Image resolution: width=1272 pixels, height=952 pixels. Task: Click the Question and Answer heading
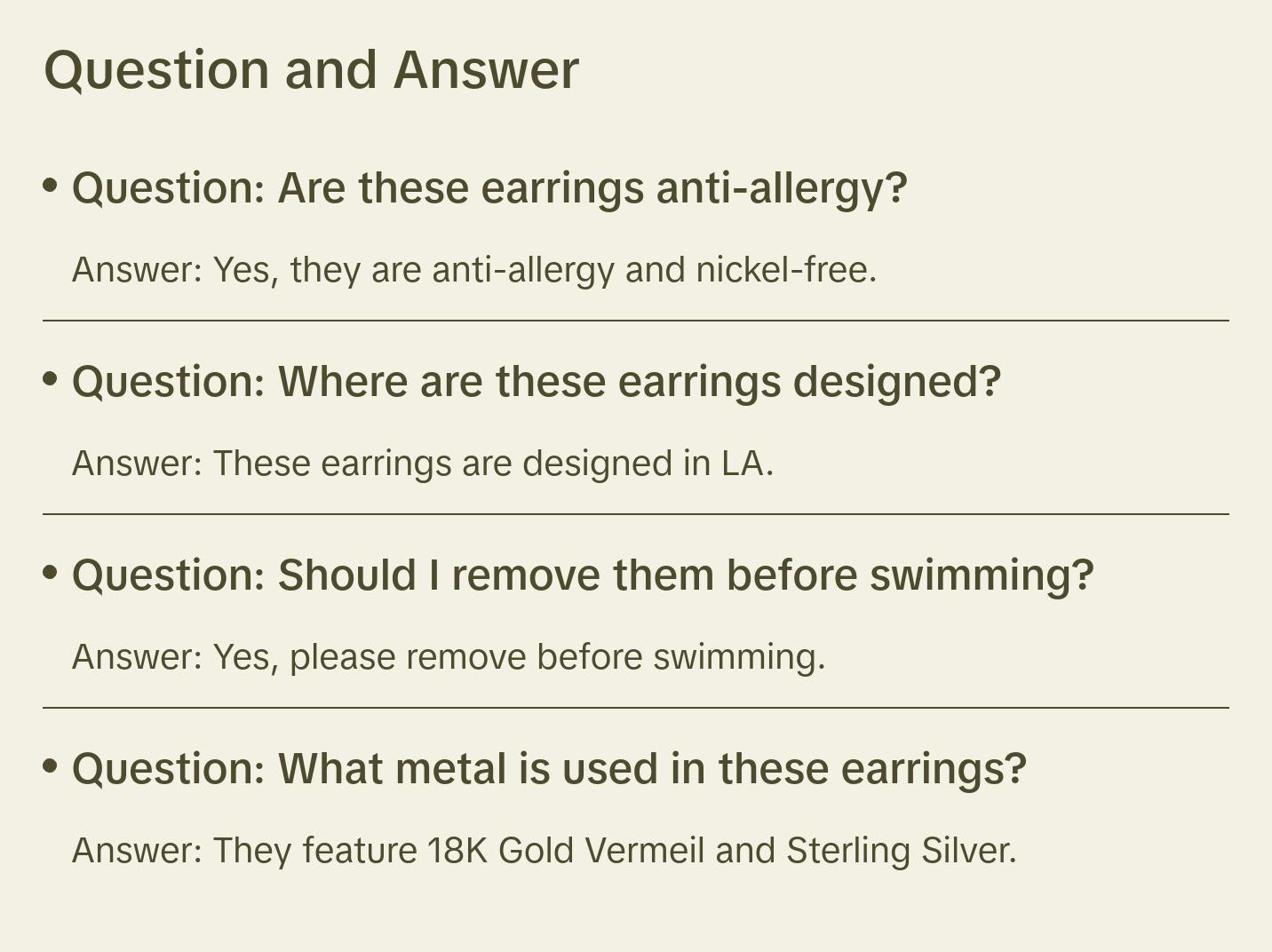coord(311,69)
